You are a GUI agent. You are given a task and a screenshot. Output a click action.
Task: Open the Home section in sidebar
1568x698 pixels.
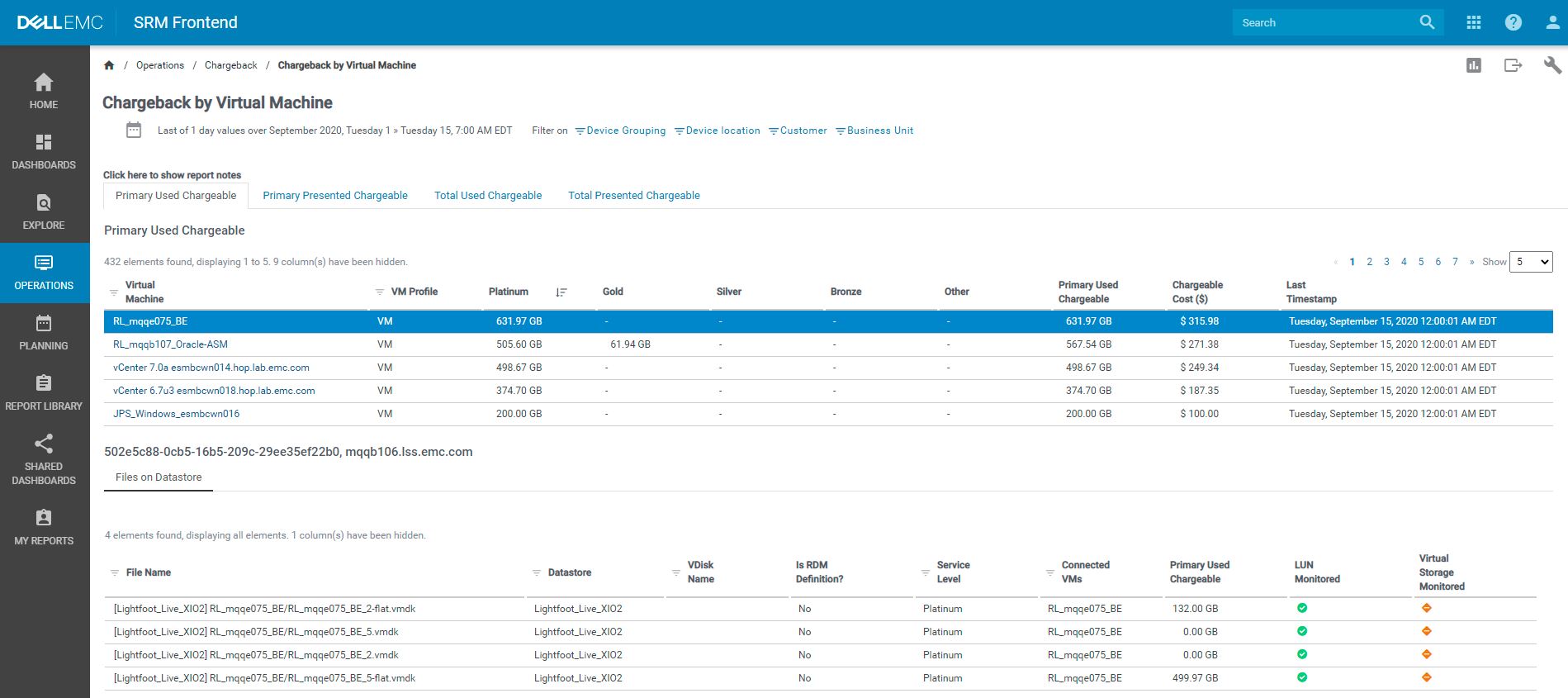(x=44, y=91)
